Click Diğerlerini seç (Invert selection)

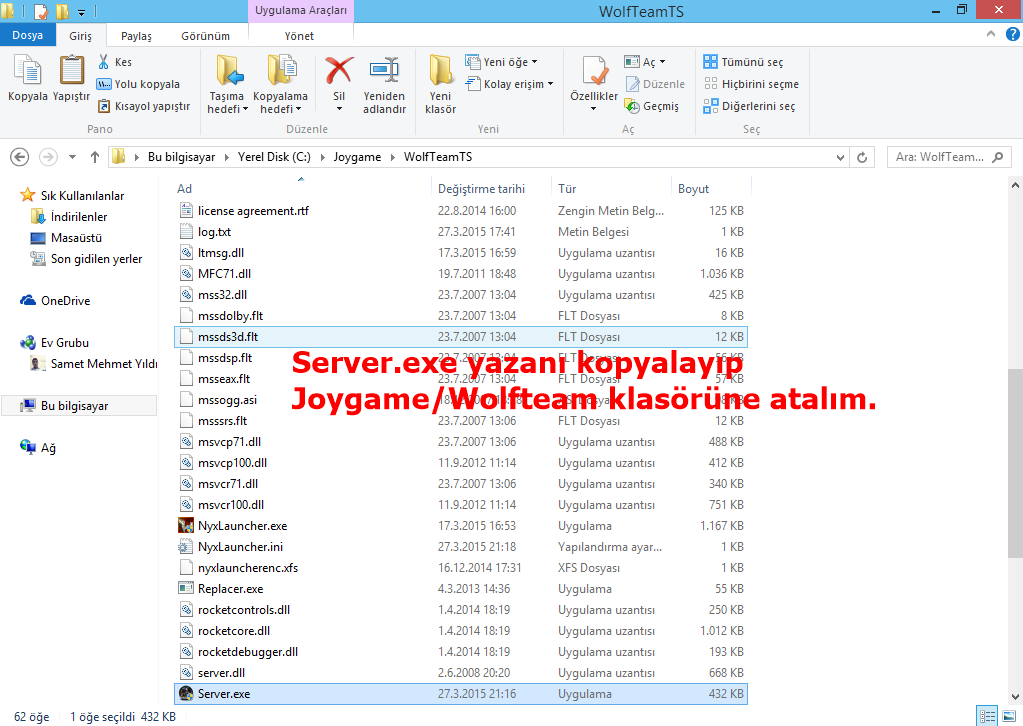point(749,106)
